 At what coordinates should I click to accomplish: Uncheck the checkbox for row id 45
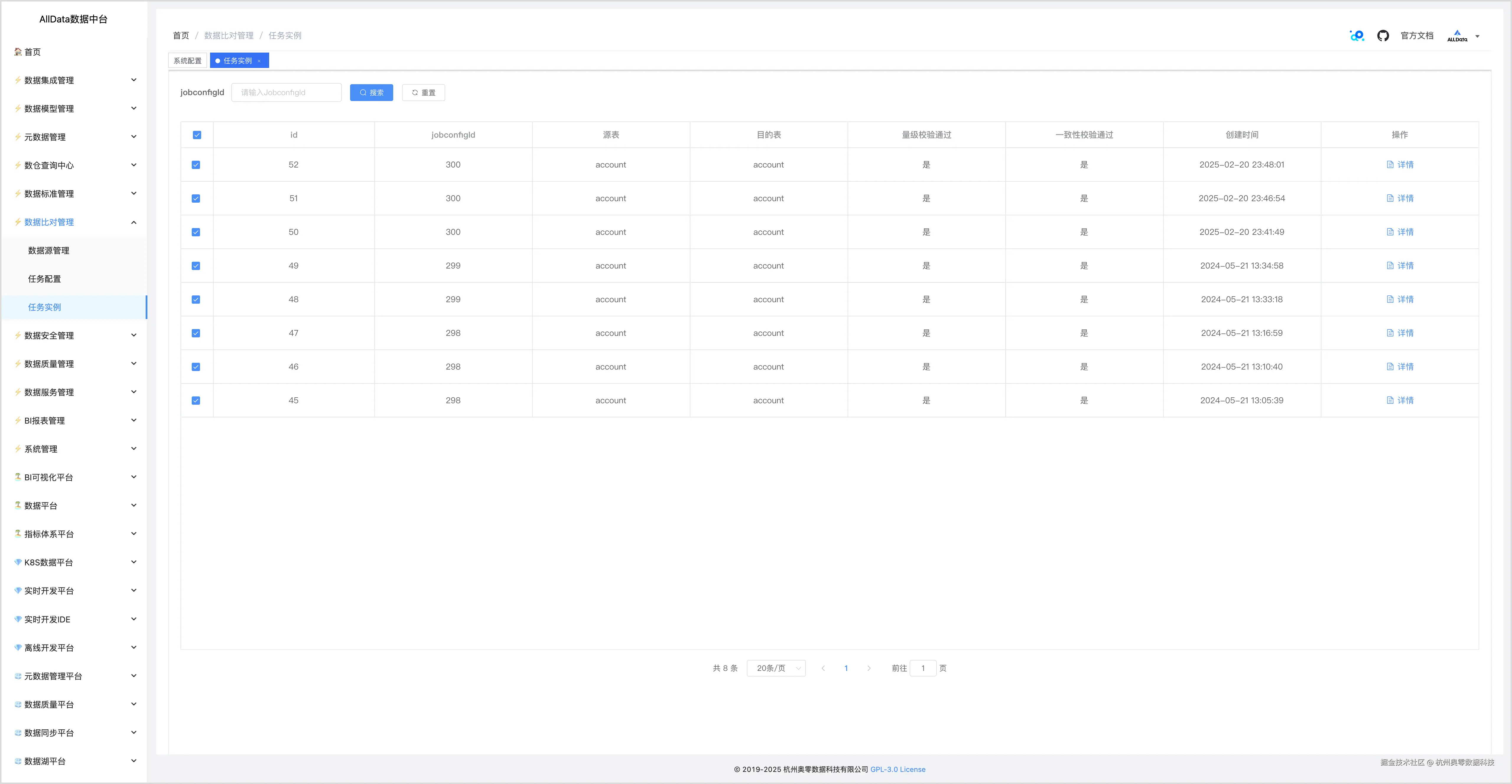pos(196,401)
